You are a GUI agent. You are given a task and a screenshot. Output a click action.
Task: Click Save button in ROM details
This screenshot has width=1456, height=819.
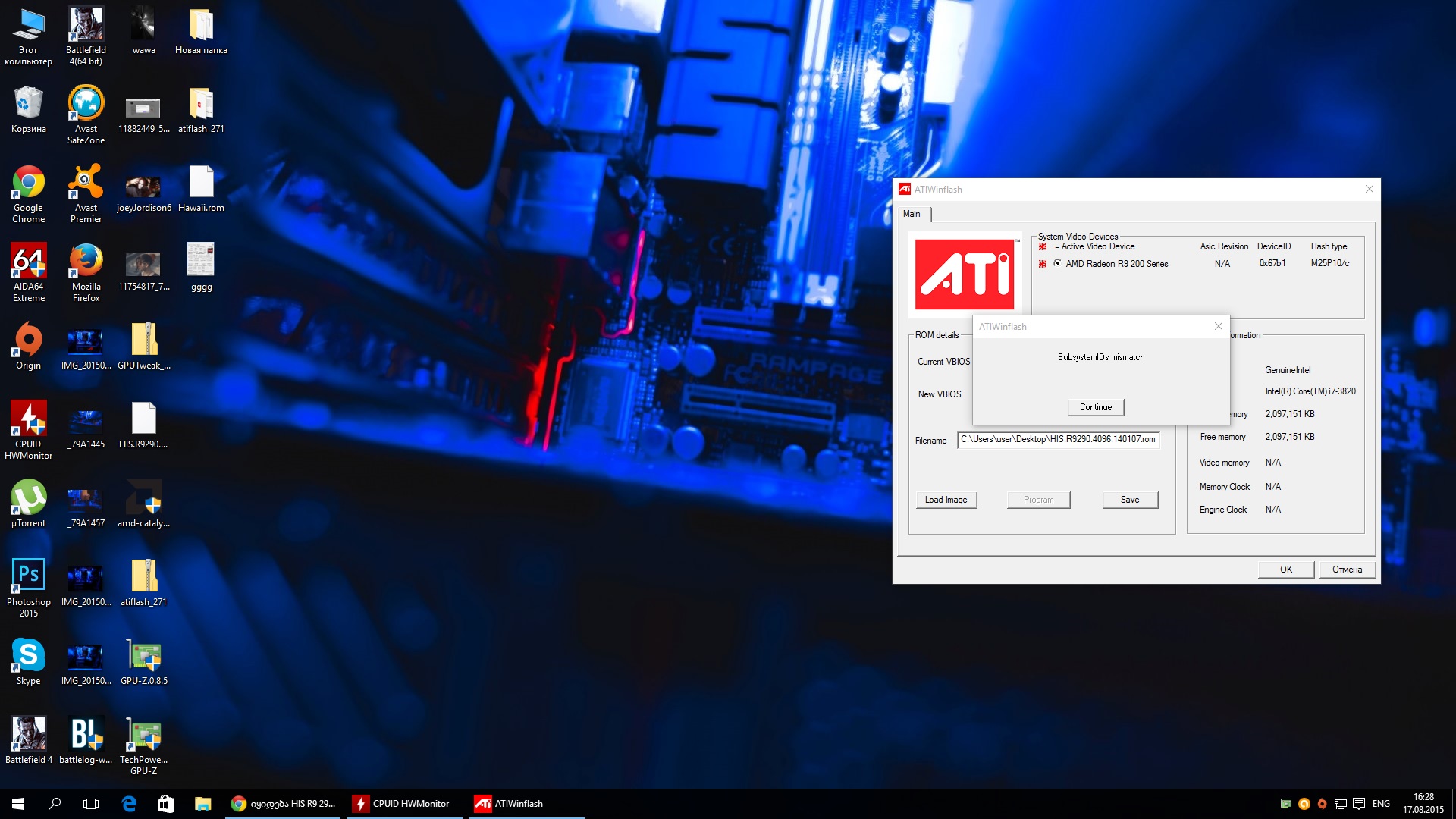click(1129, 500)
